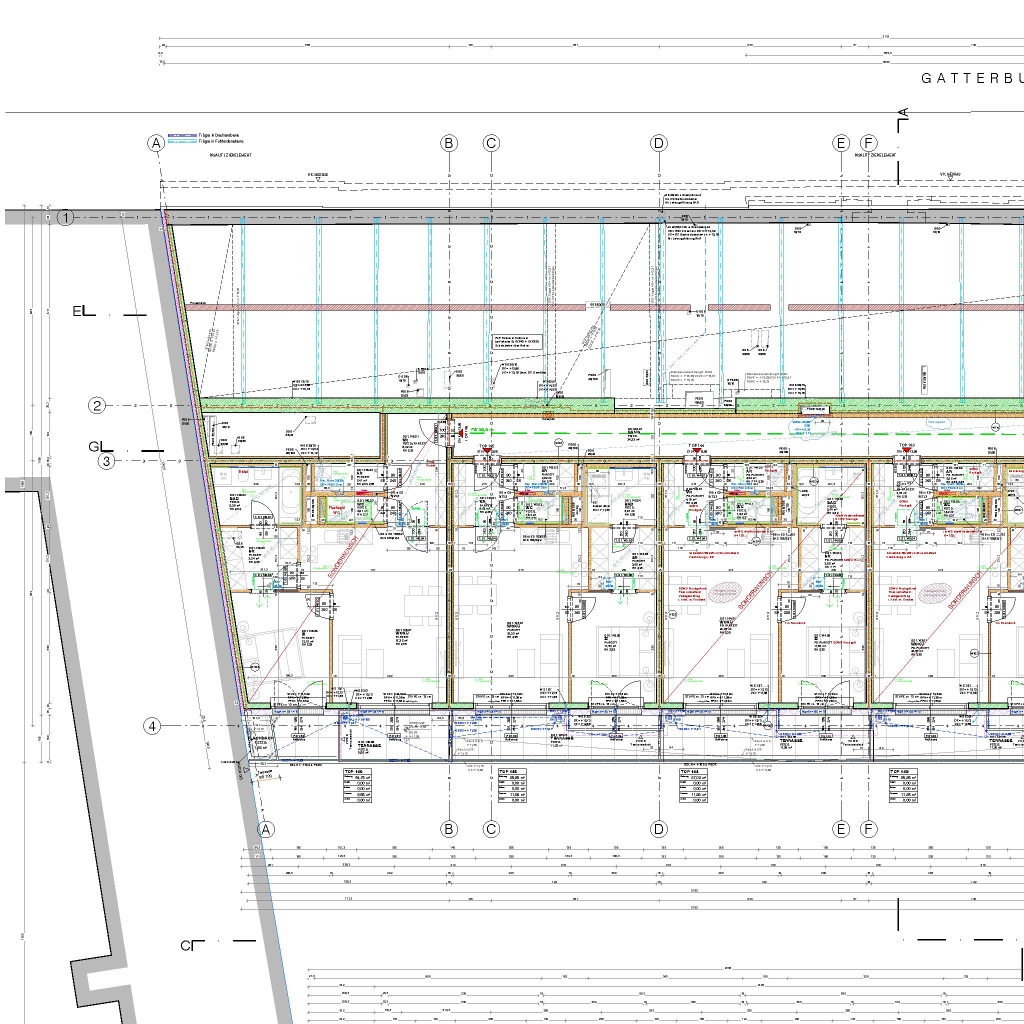Select bottom grid axis bubble A

coord(265,829)
